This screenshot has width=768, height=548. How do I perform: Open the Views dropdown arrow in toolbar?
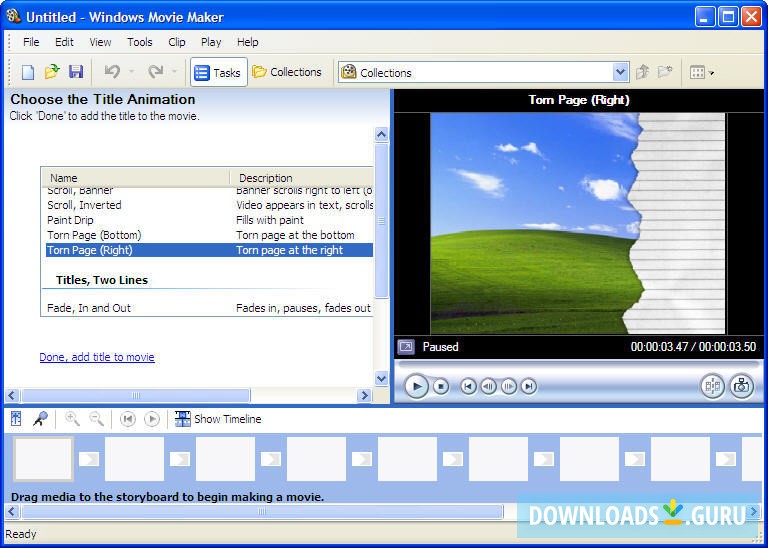pos(712,73)
